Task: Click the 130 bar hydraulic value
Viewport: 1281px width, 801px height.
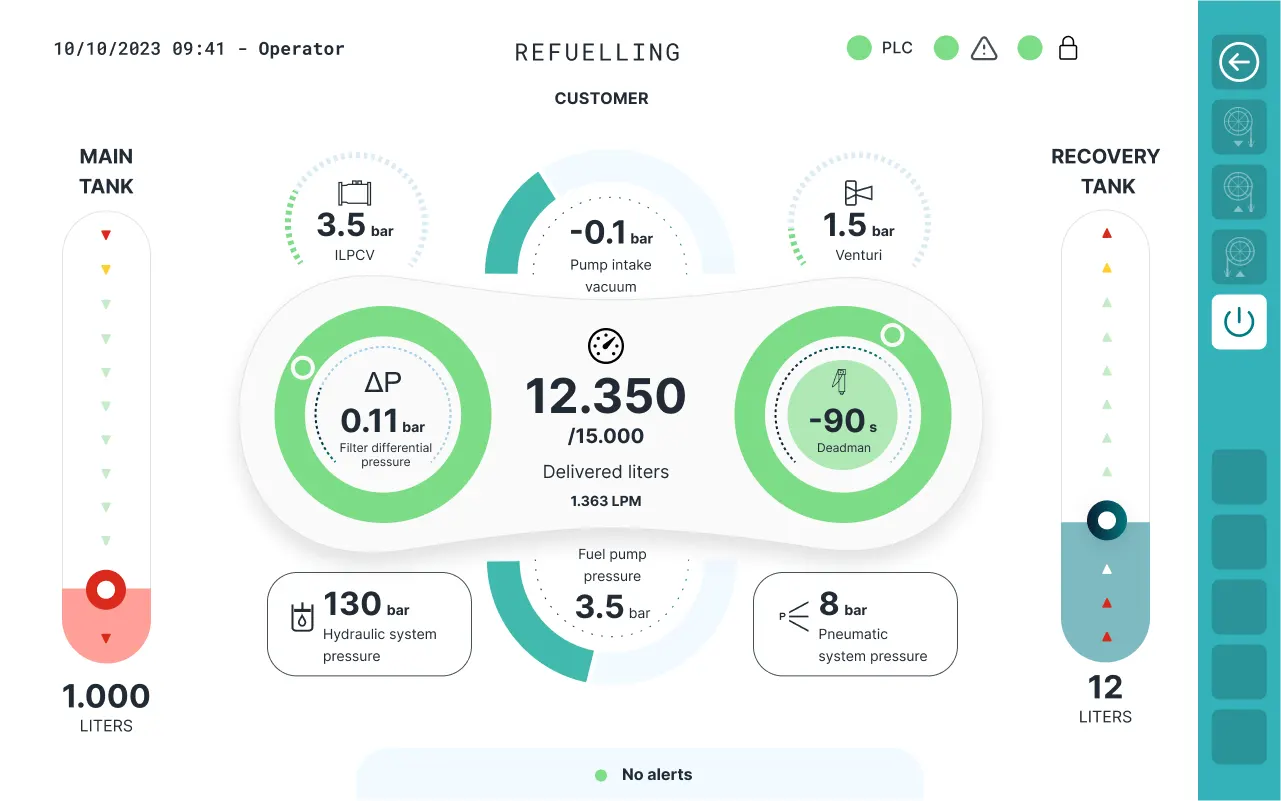Action: [x=366, y=604]
